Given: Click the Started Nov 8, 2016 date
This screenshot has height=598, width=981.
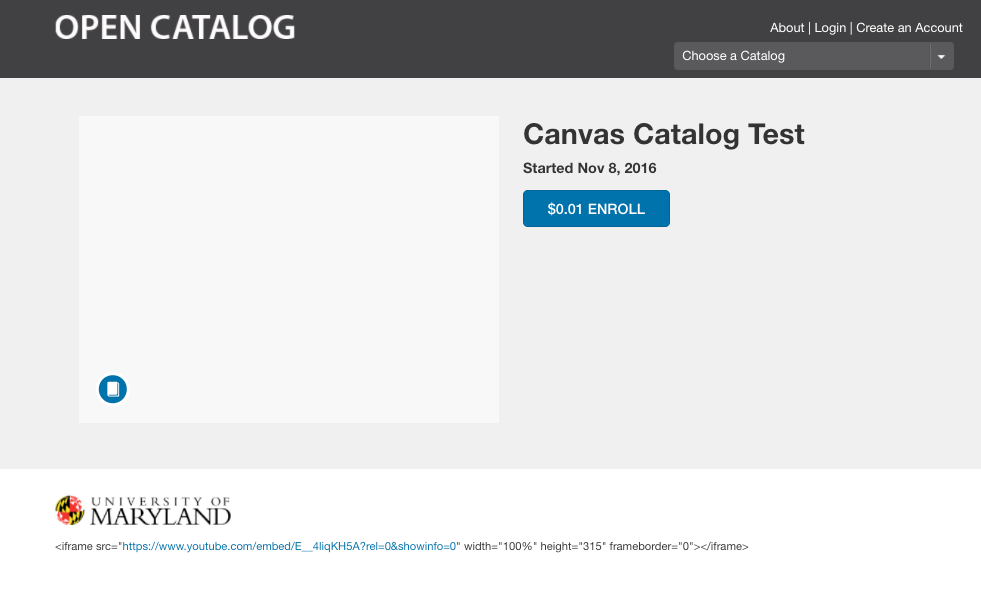Looking at the screenshot, I should point(590,168).
